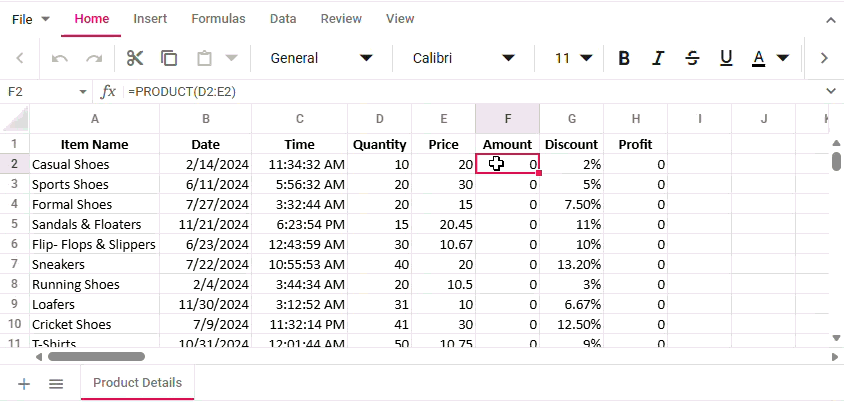
Task: Click the horizontal scrollbar left arrow
Action: (39, 356)
